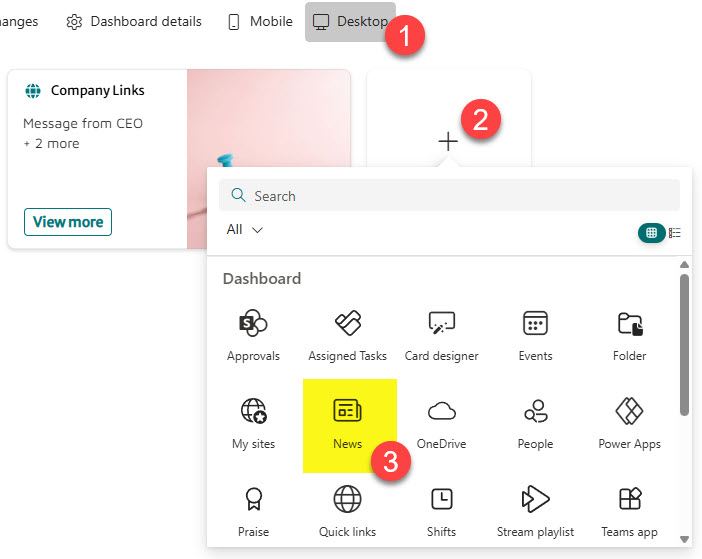This screenshot has width=702, height=559.
Task: Select the Stream playlist card
Action: 535,500
